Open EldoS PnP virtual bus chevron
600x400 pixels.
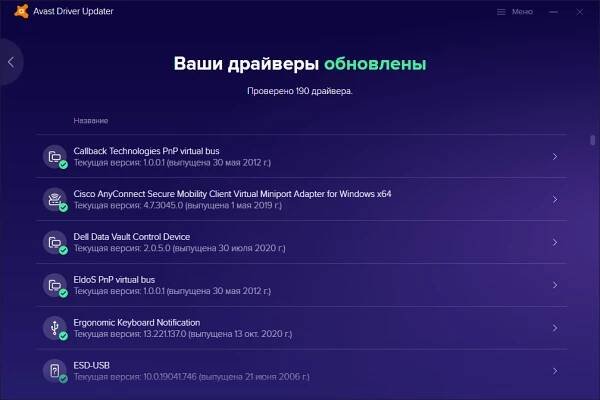point(555,286)
